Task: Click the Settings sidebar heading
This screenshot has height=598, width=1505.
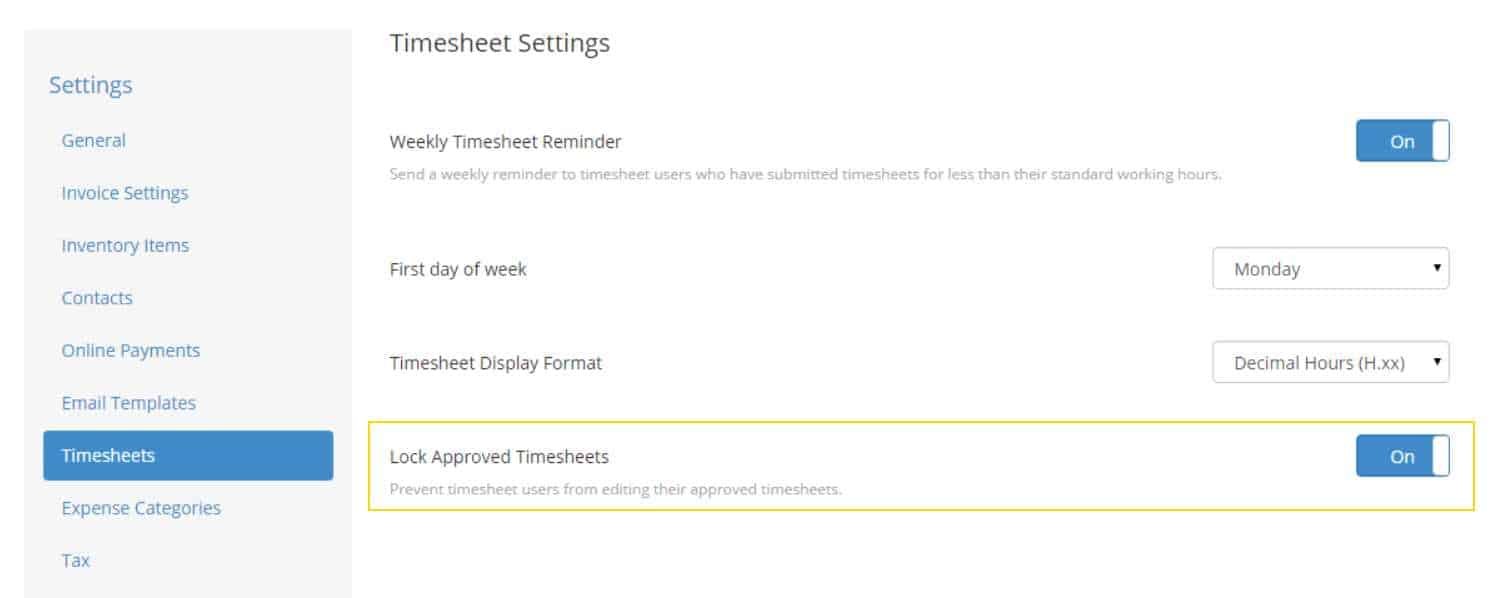Action: pyautogui.click(x=90, y=85)
